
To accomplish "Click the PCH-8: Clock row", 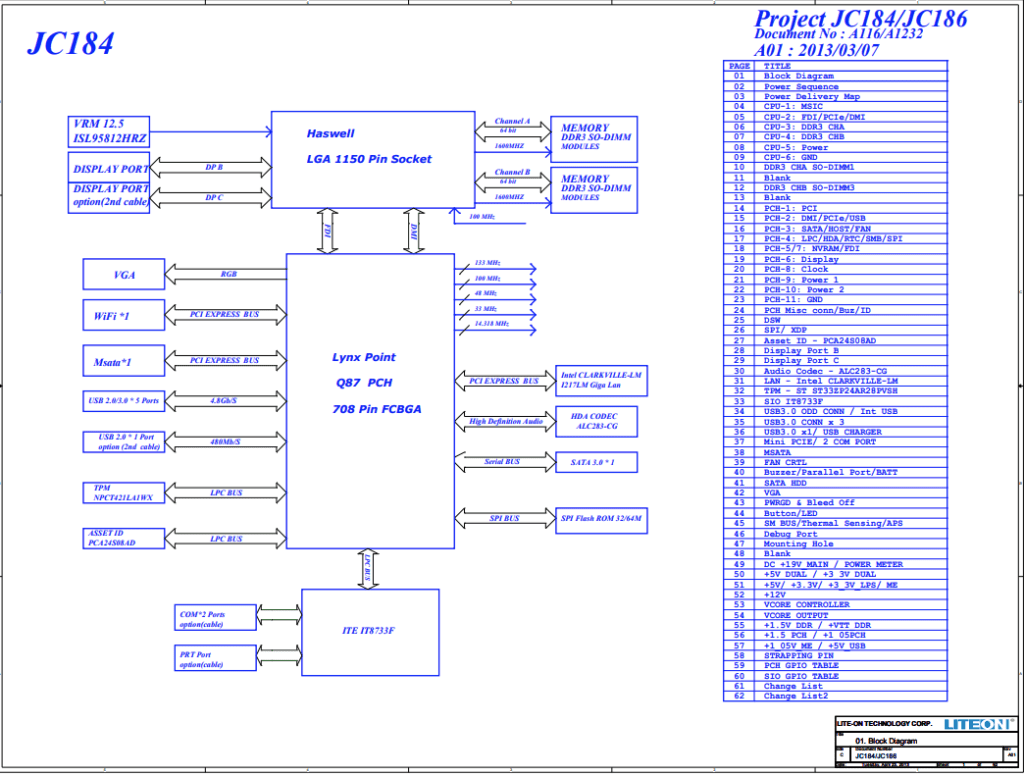I will coord(835,269).
